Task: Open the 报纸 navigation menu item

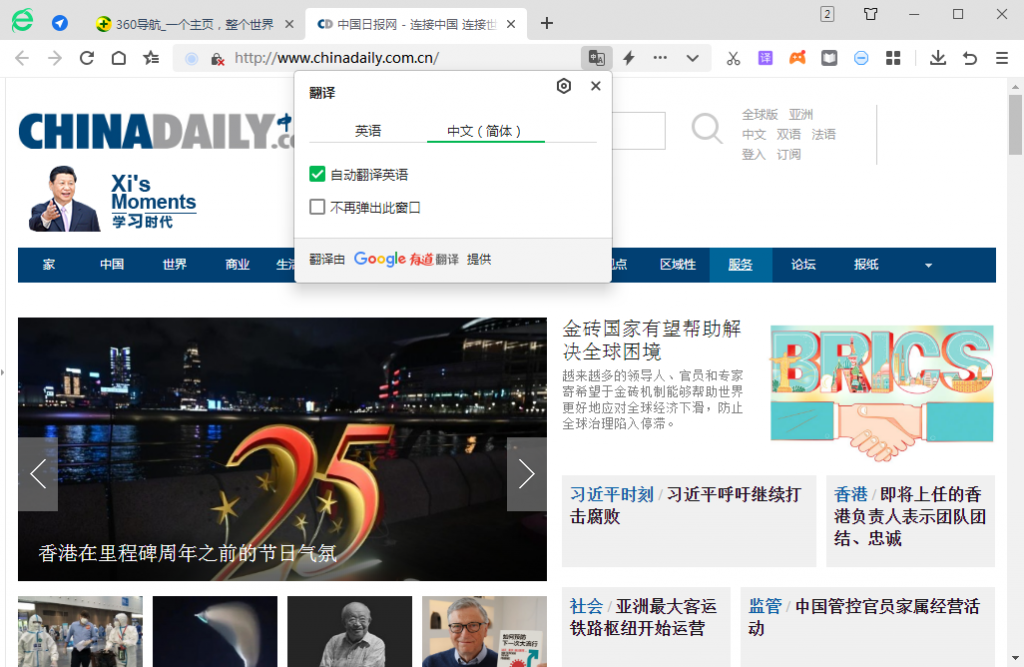Action: point(866,265)
